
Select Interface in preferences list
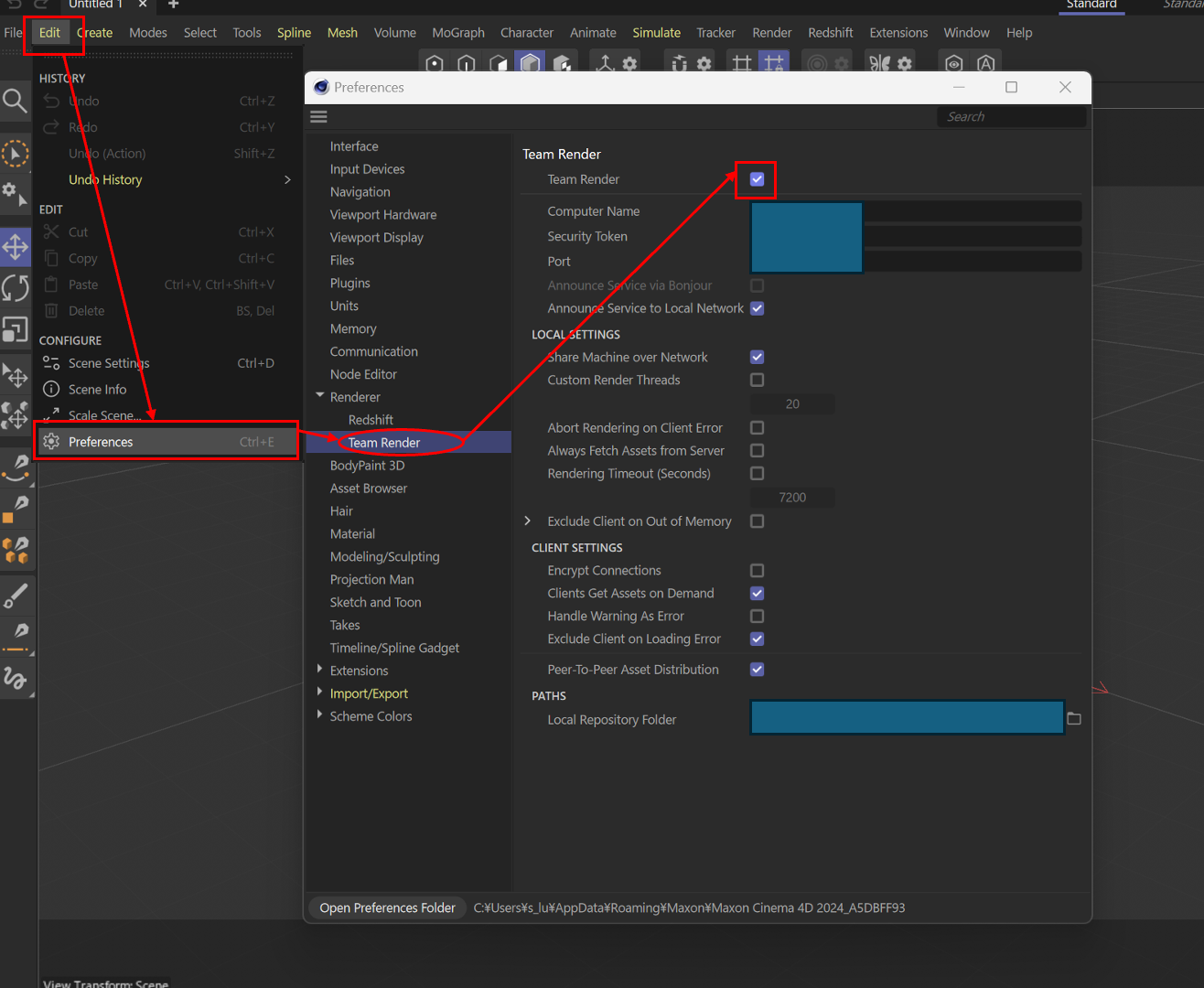(x=354, y=146)
